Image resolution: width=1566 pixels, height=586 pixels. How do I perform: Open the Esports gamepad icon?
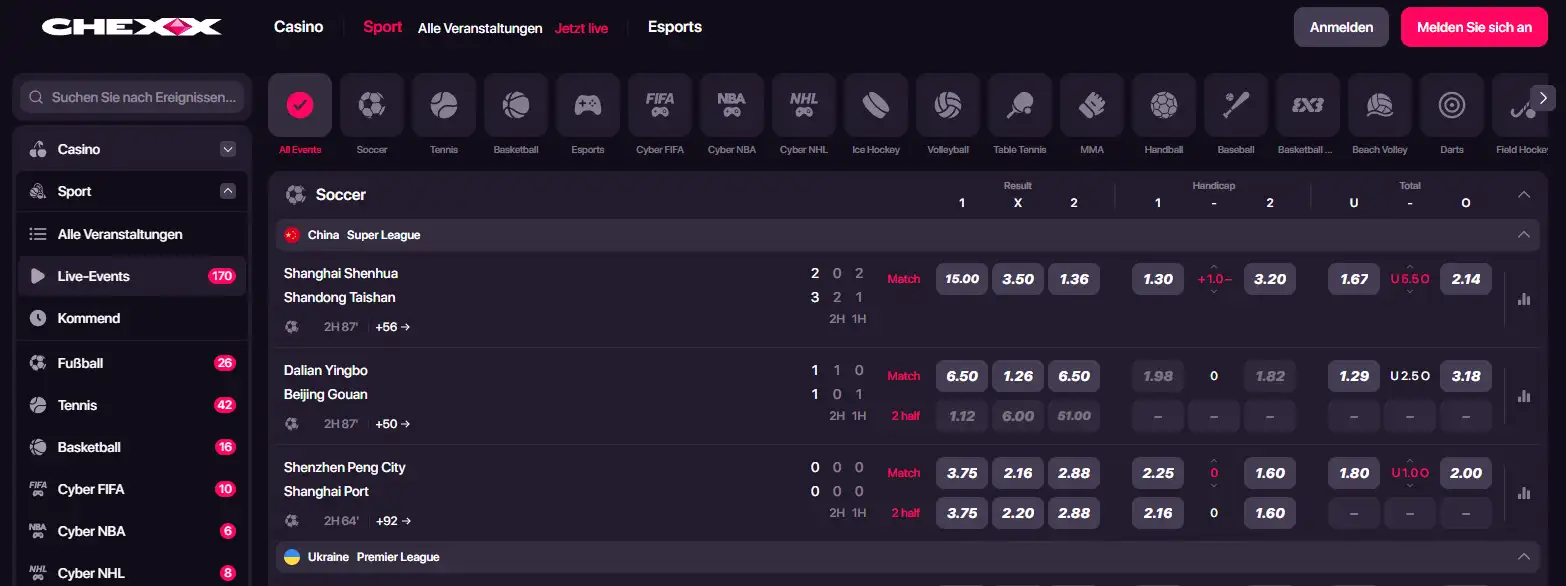pos(588,105)
